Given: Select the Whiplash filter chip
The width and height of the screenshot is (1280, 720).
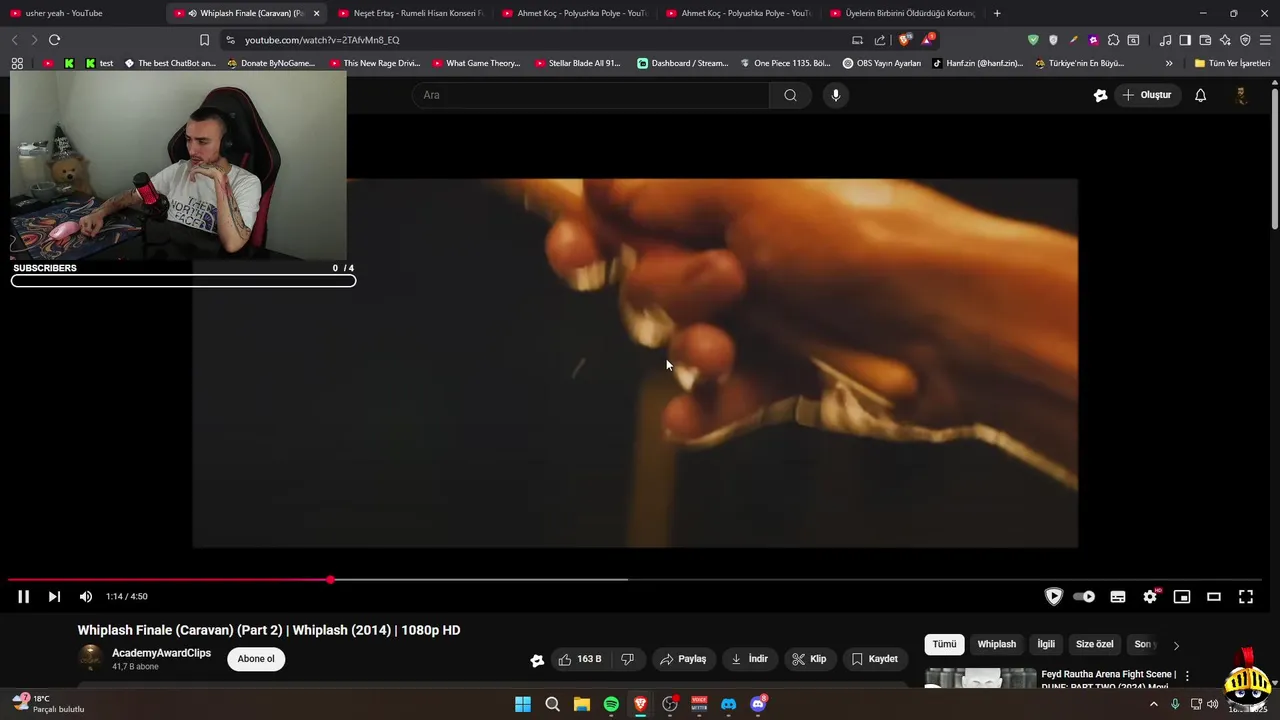Looking at the screenshot, I should (996, 644).
